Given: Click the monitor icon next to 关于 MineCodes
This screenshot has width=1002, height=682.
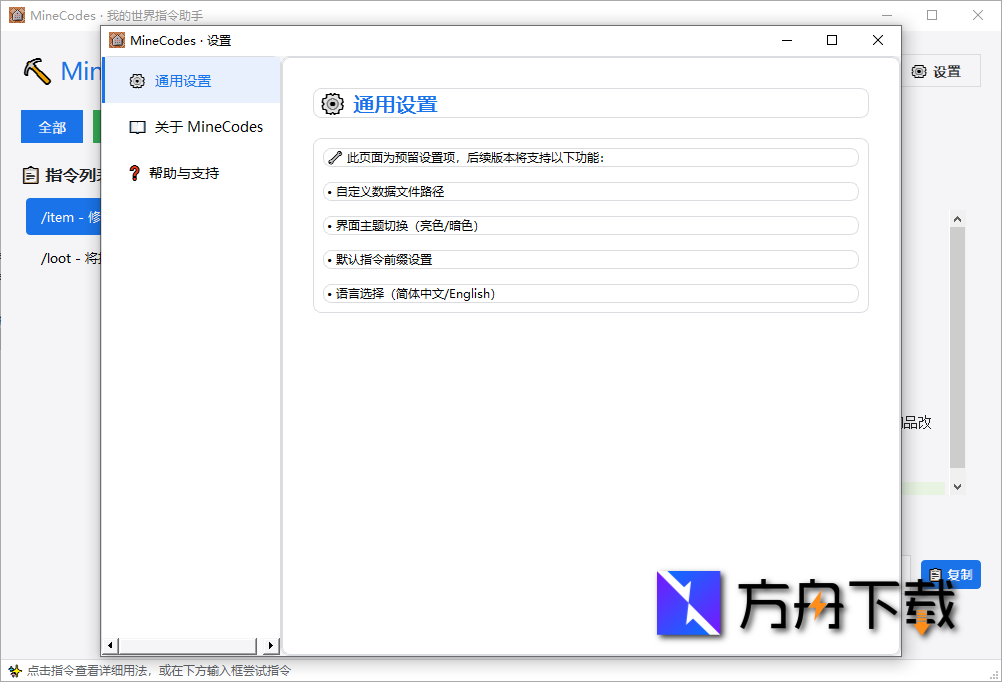Looking at the screenshot, I should [137, 127].
